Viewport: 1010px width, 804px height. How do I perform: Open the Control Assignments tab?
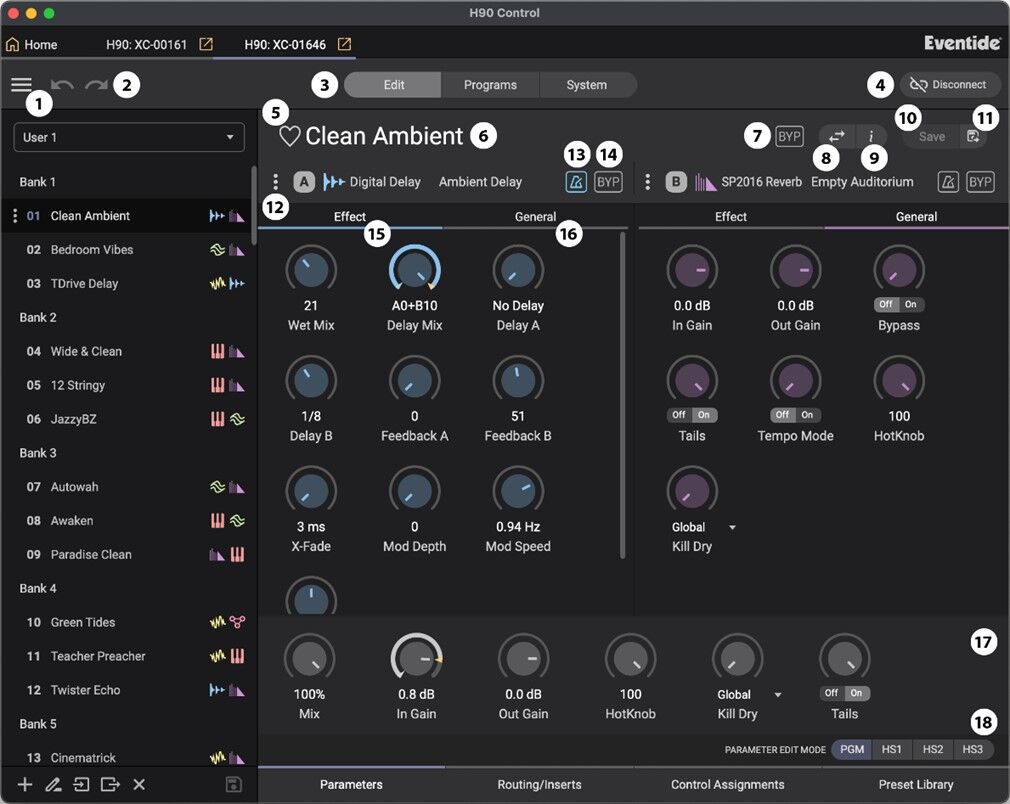728,785
